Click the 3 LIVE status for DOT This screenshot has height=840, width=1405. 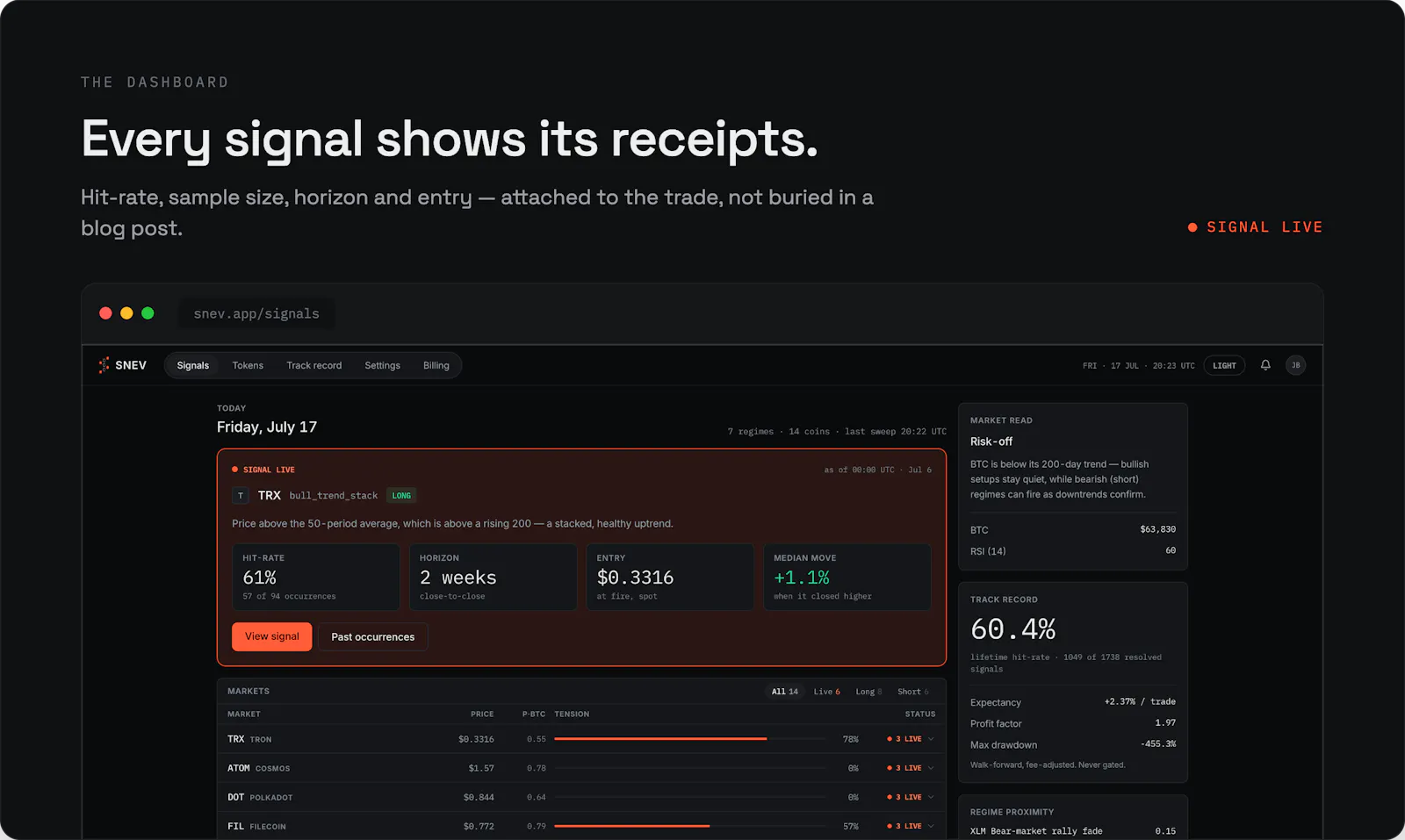(904, 797)
